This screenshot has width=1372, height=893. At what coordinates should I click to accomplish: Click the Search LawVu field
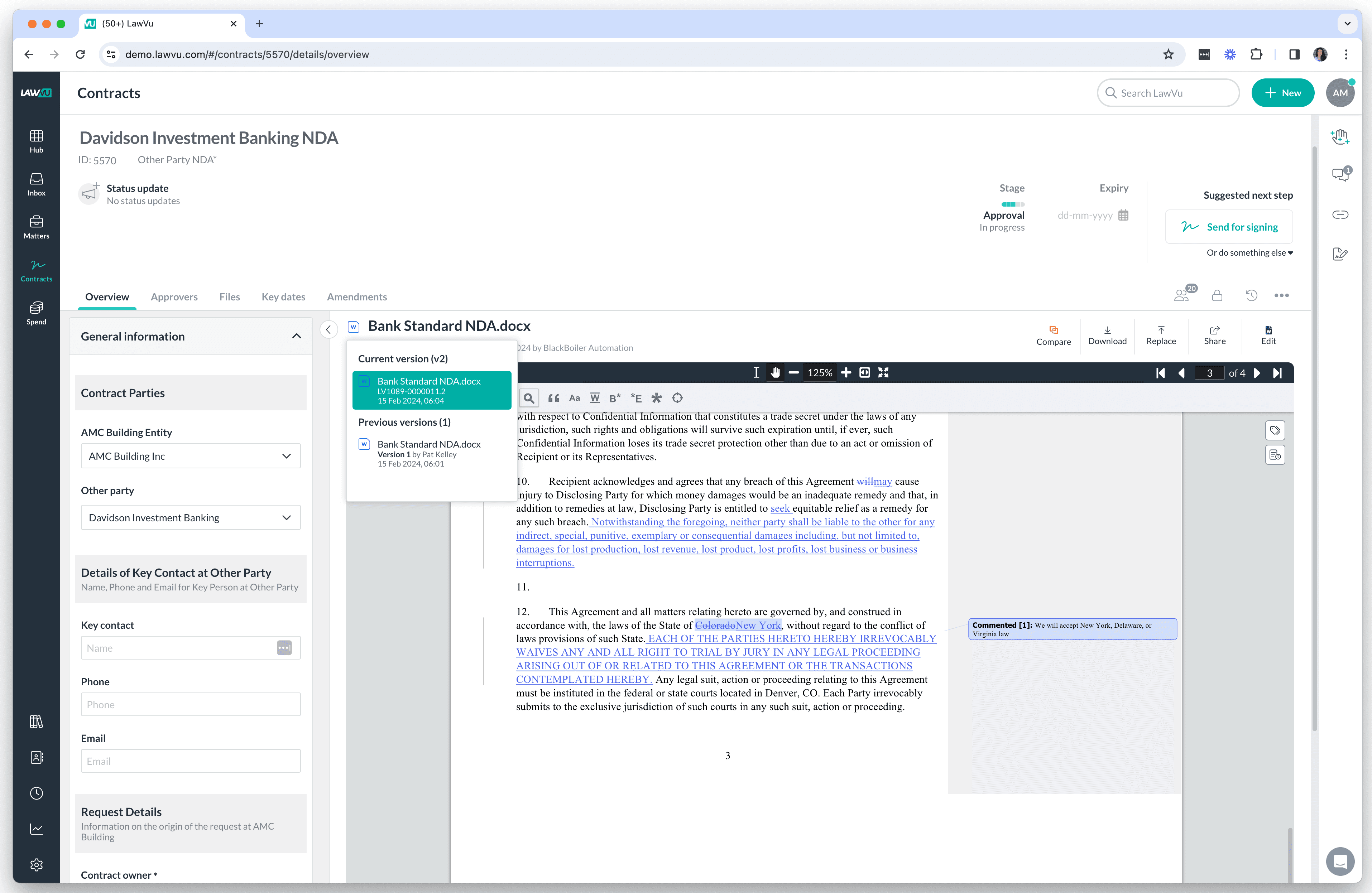coord(1168,93)
